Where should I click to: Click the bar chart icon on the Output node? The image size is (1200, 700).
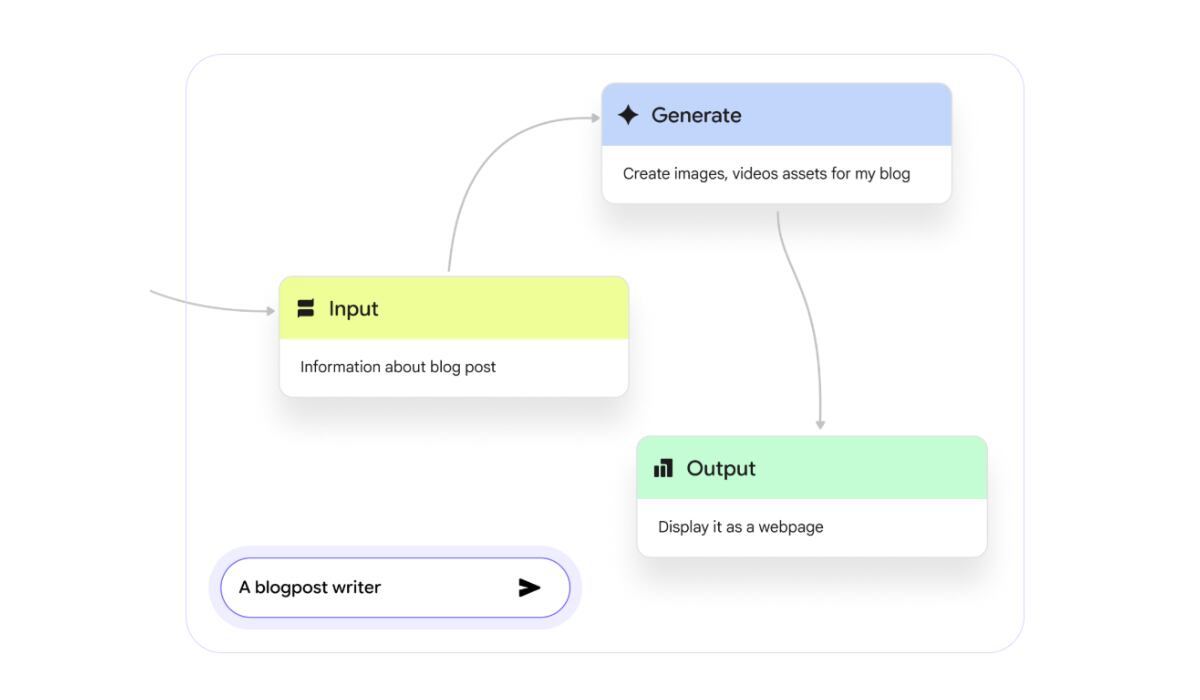tap(663, 468)
